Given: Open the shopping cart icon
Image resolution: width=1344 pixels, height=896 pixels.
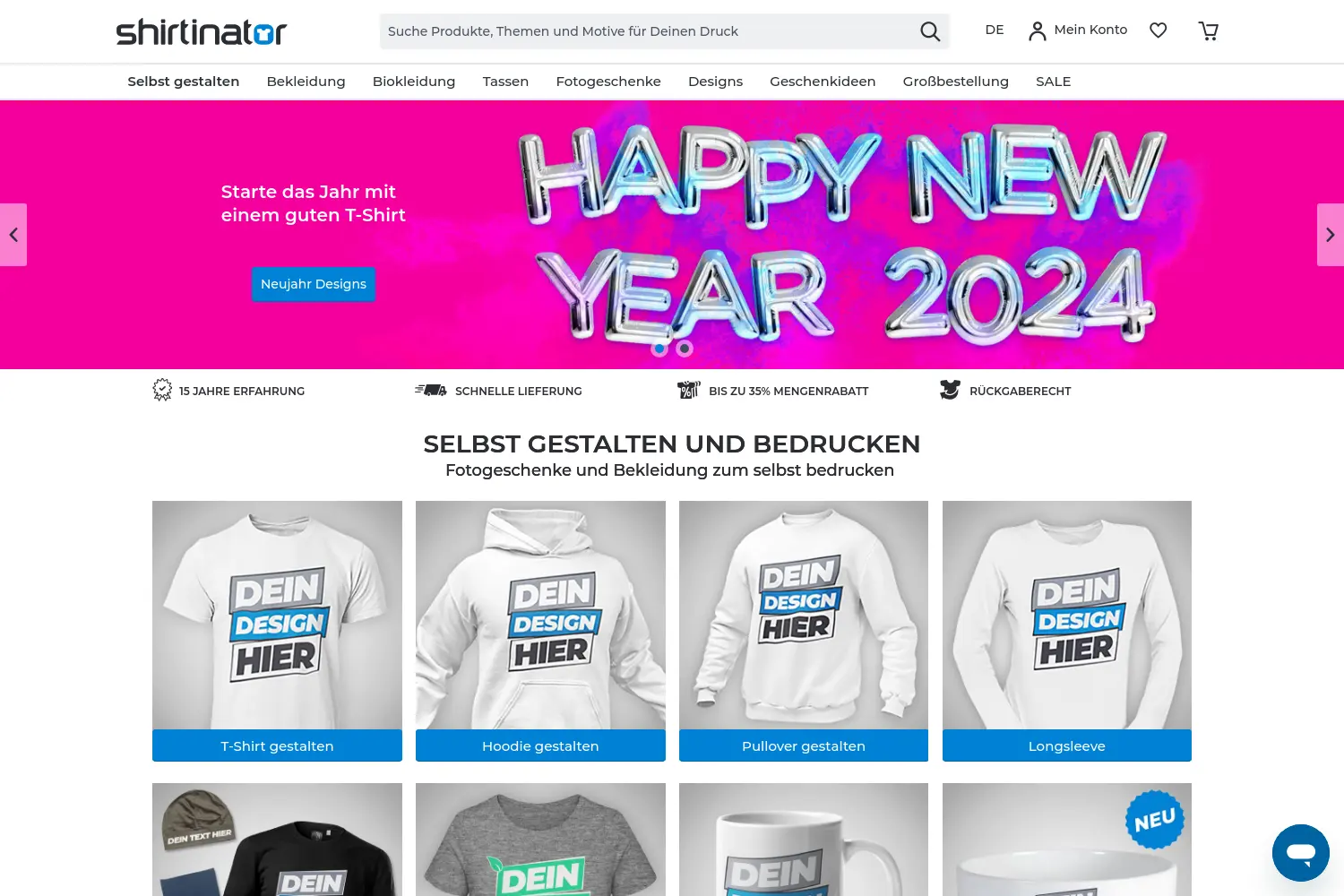Looking at the screenshot, I should 1209,31.
